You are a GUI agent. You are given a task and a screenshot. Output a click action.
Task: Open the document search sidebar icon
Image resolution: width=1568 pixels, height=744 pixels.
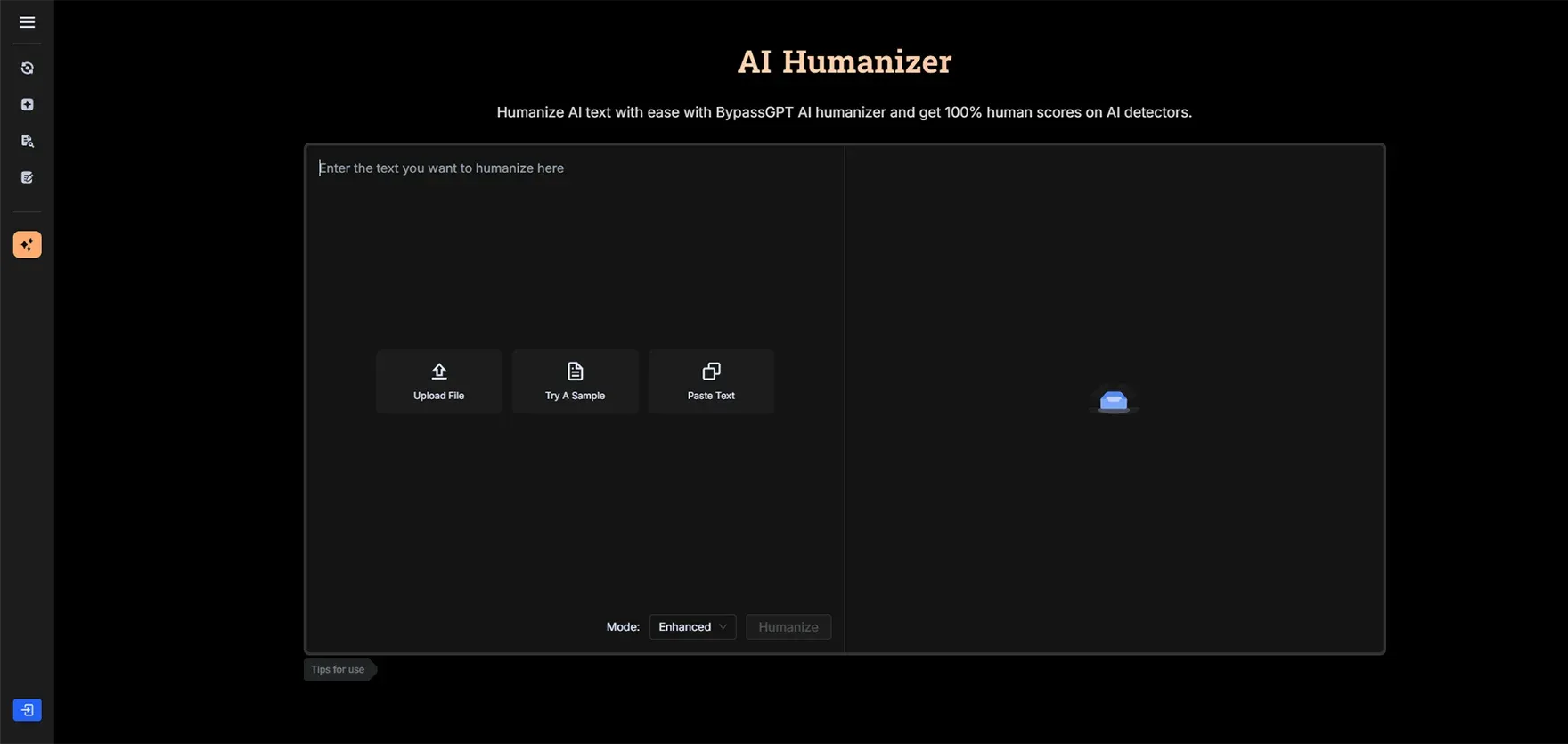pyautogui.click(x=28, y=141)
